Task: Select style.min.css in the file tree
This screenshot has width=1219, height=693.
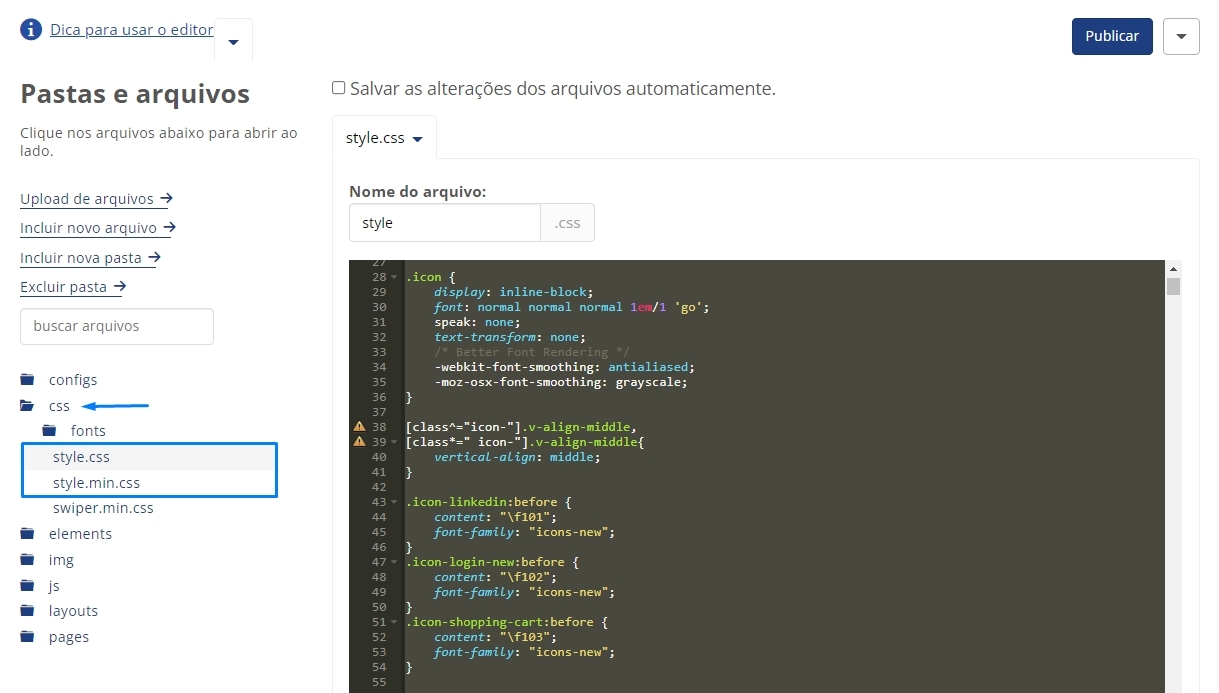Action: (x=96, y=483)
